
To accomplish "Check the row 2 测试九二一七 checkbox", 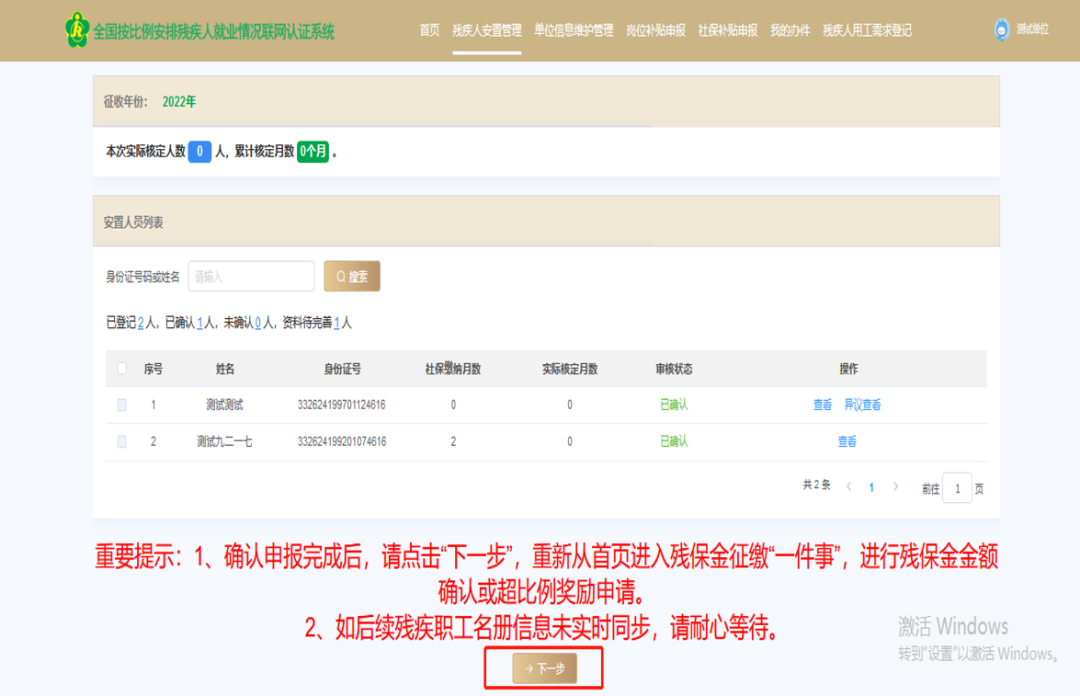I will coord(122,441).
